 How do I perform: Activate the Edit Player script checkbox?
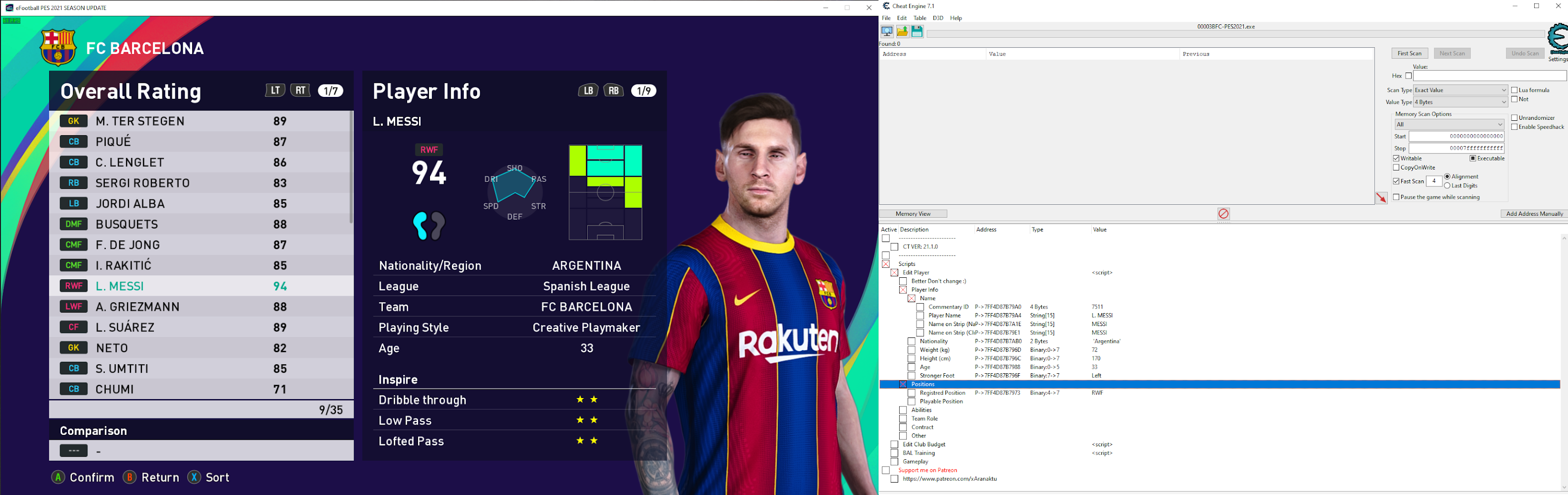tap(894, 272)
